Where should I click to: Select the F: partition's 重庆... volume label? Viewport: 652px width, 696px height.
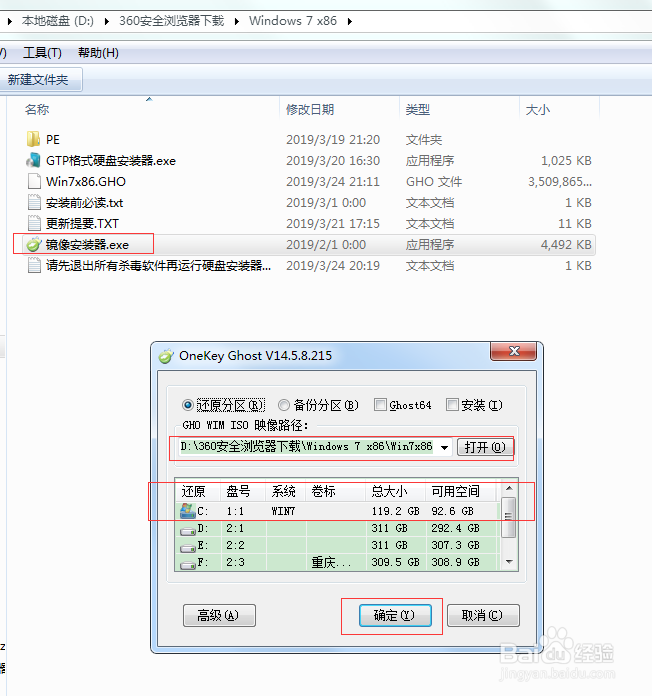[x=331, y=562]
